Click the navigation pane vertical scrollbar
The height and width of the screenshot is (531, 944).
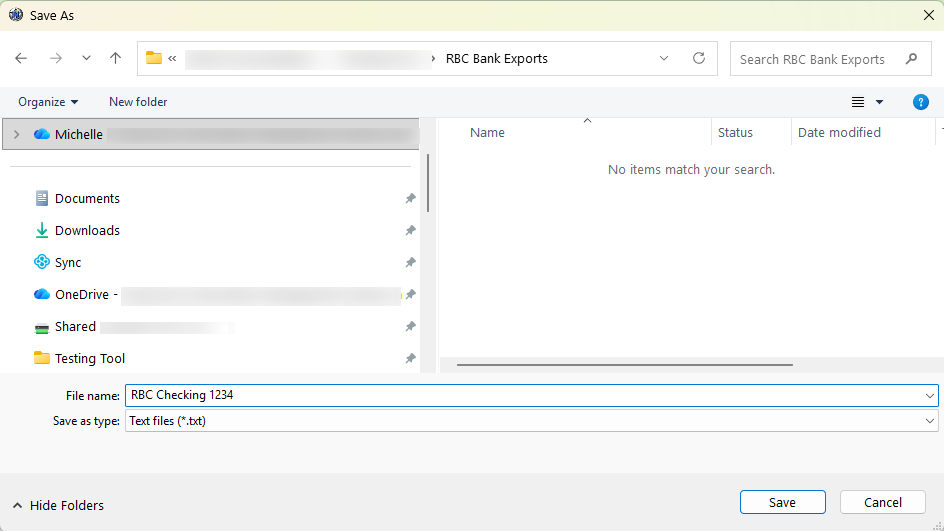click(x=428, y=183)
